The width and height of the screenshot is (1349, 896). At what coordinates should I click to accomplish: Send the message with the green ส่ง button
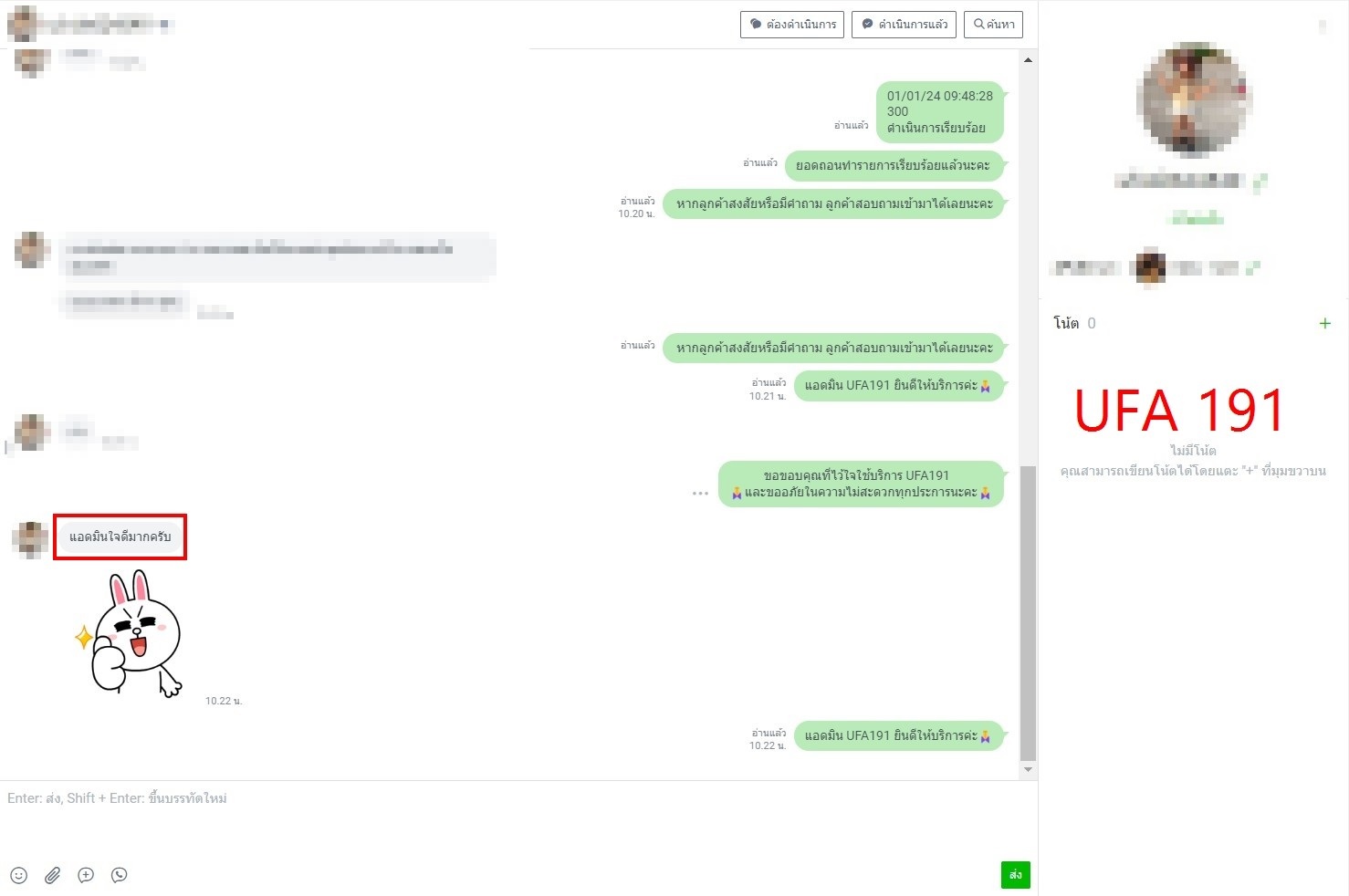tap(1015, 874)
